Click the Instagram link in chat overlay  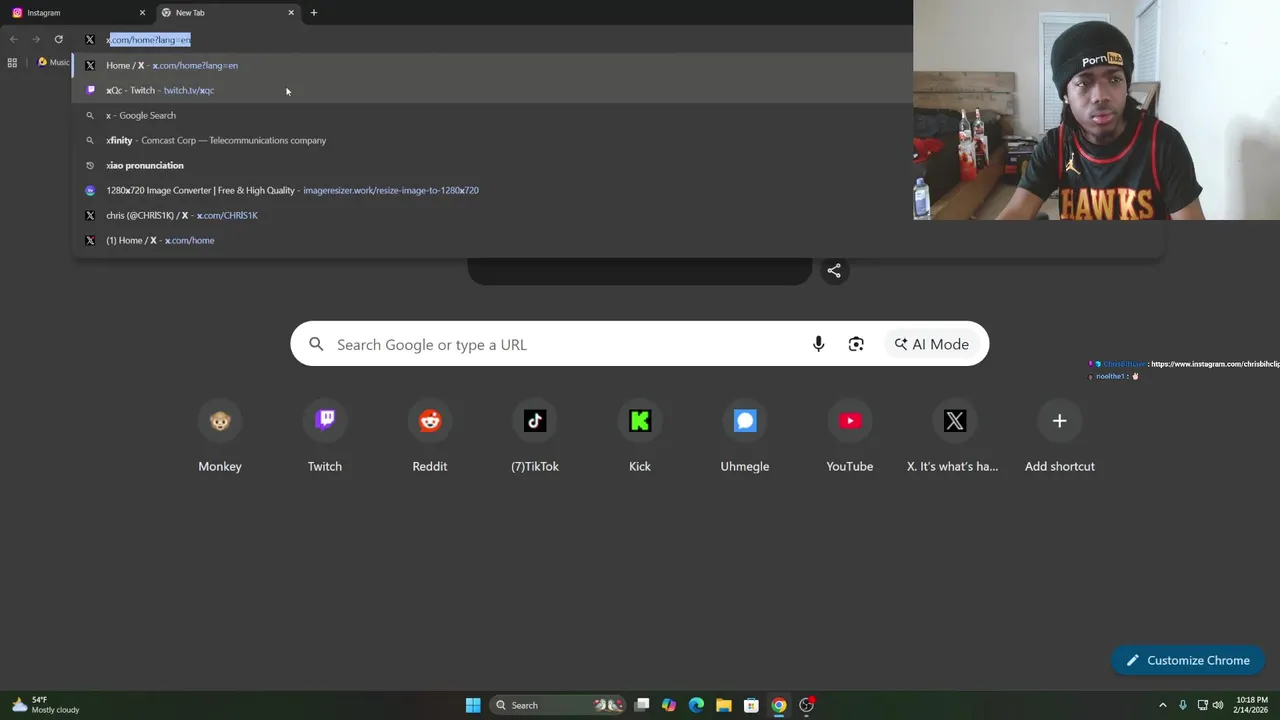[1215, 364]
